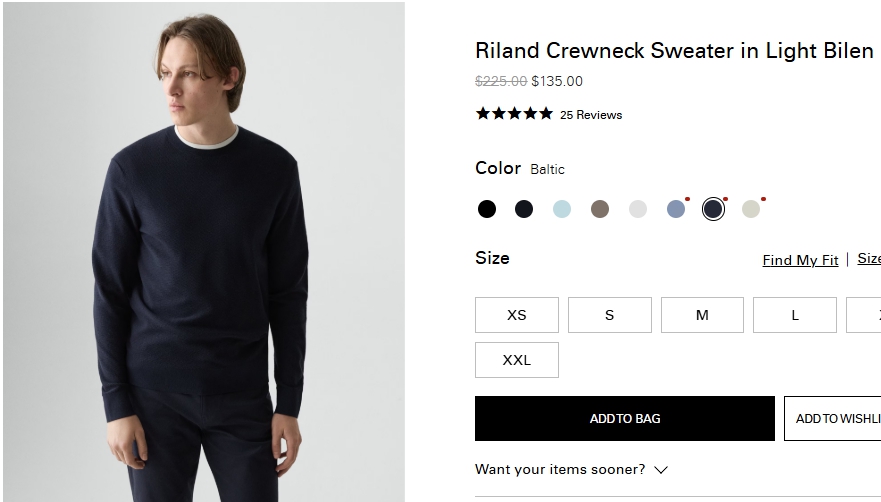The height and width of the screenshot is (502, 881).
Task: Click the five-star rating icons
Action: pyautogui.click(x=514, y=114)
